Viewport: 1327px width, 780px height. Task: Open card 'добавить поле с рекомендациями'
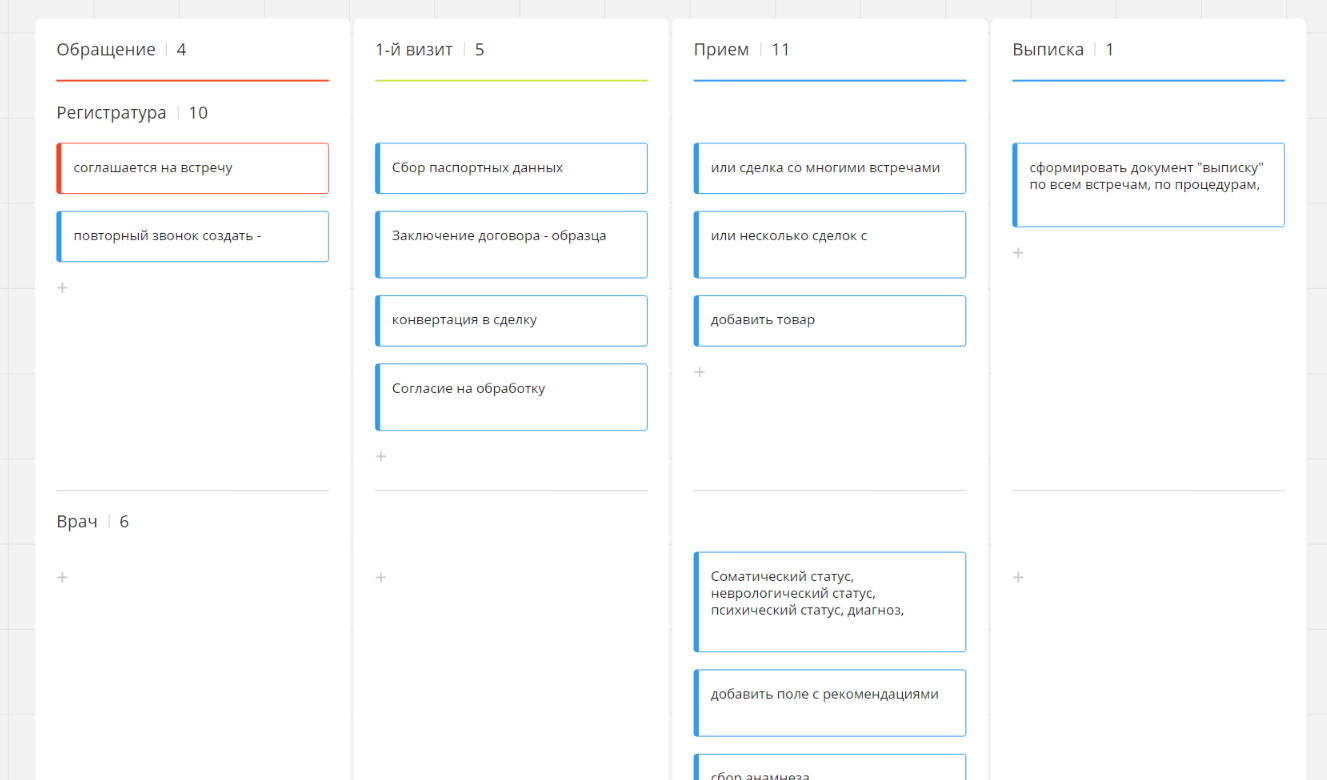tap(830, 703)
